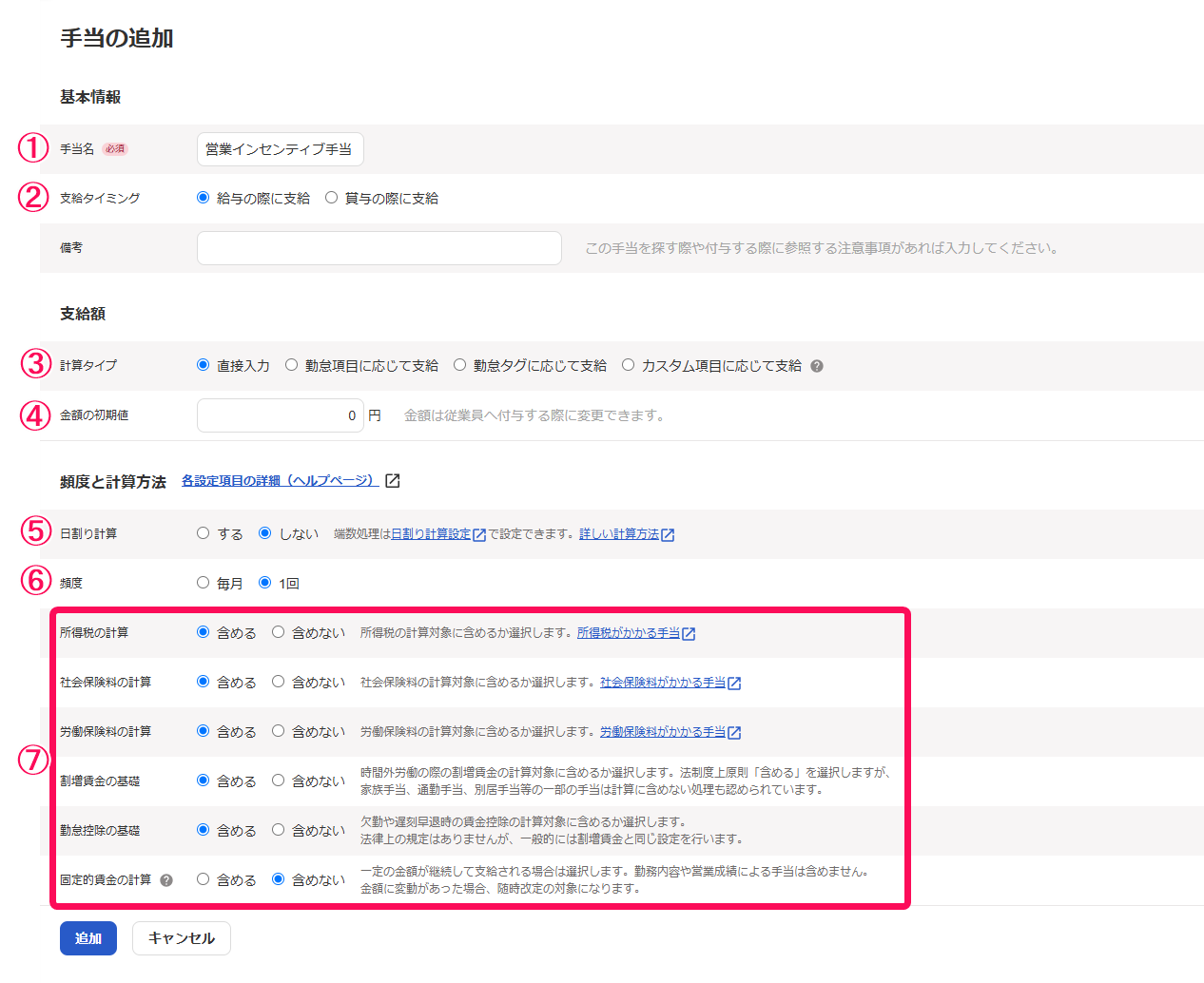Click the help icon beside 固定的賃金の計算

click(166, 880)
